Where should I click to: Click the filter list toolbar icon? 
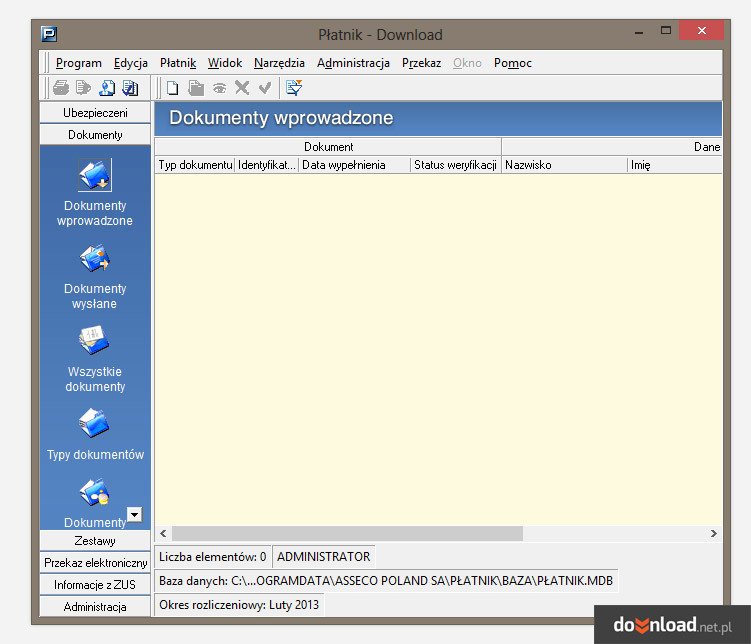pyautogui.click(x=294, y=88)
